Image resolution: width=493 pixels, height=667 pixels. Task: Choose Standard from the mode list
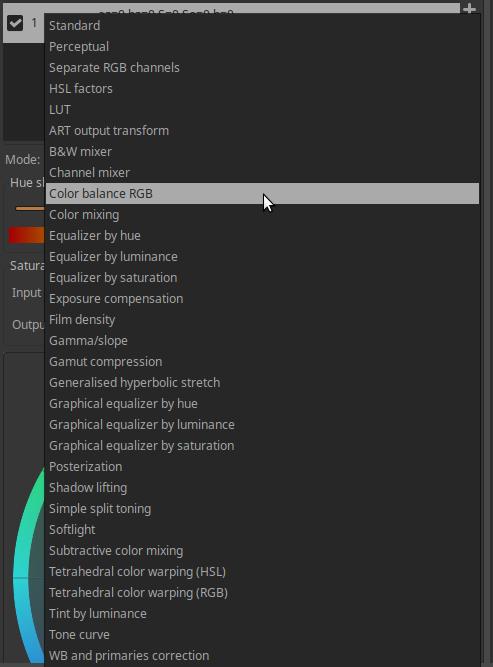(x=262, y=26)
